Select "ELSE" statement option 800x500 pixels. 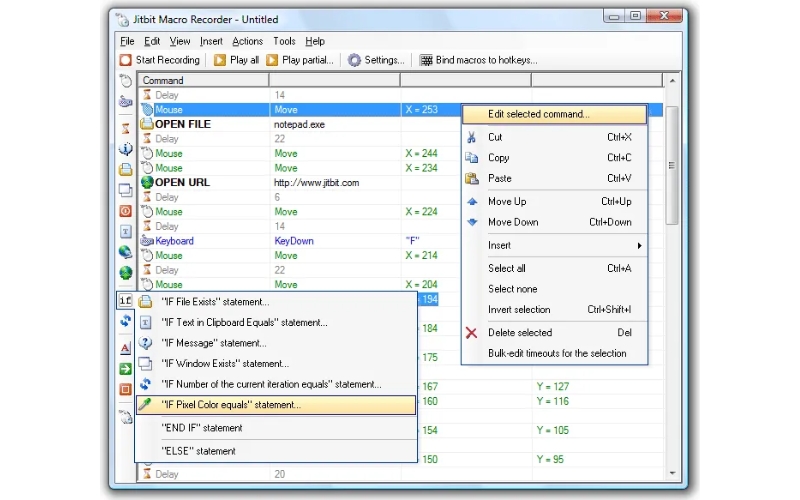[276, 452]
